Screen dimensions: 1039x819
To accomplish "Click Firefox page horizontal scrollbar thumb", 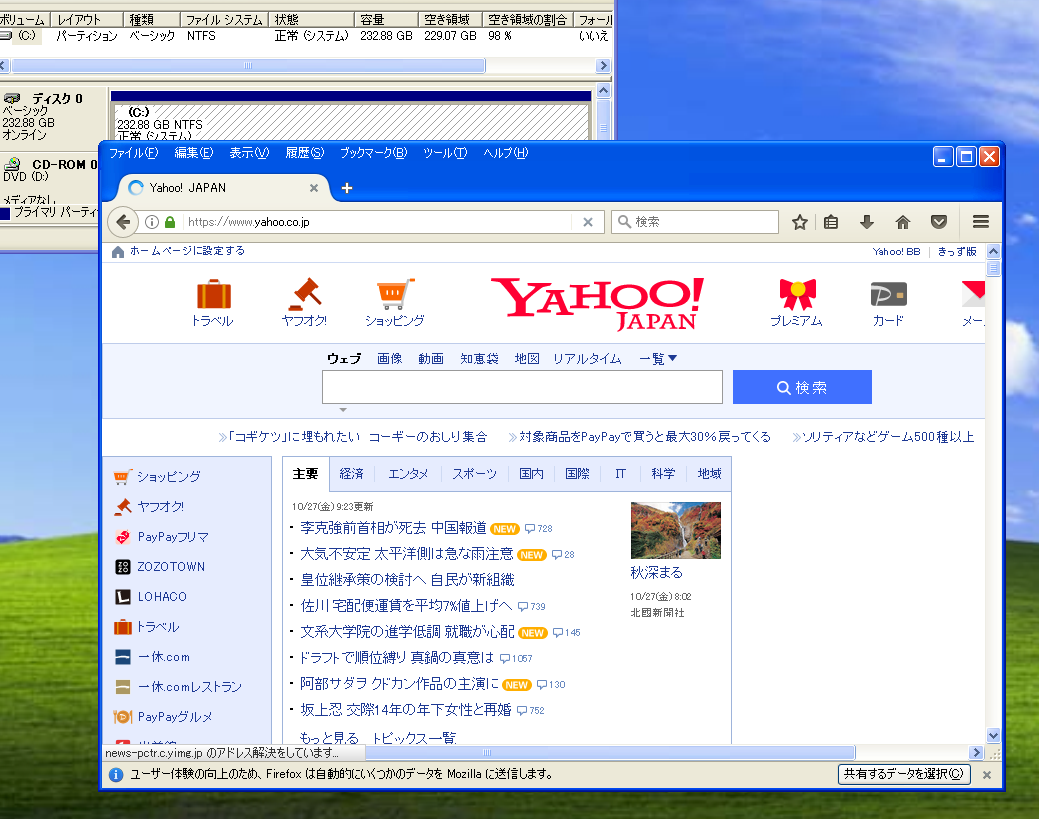I will click(610, 753).
